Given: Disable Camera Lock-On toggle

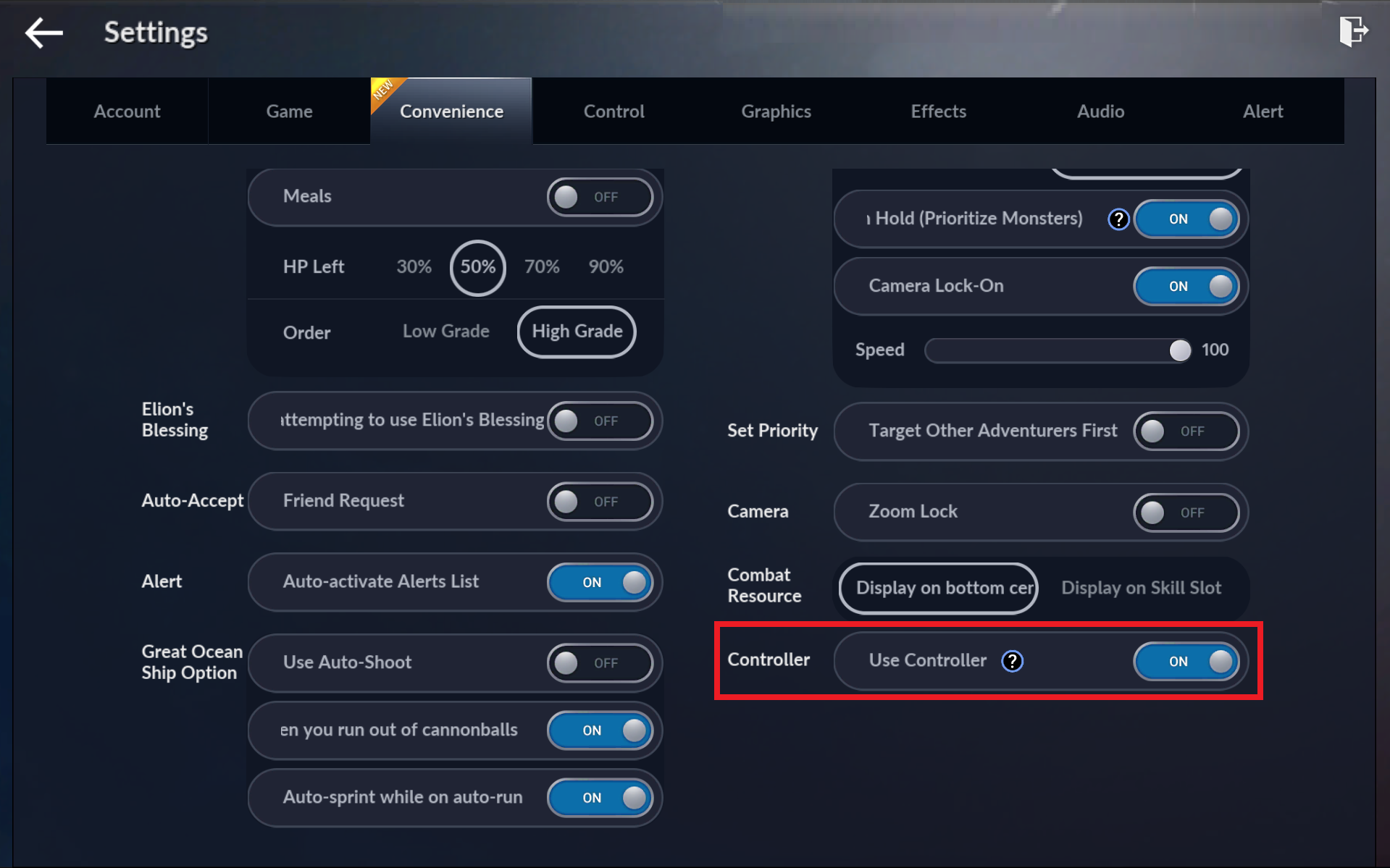Looking at the screenshot, I should point(1186,287).
